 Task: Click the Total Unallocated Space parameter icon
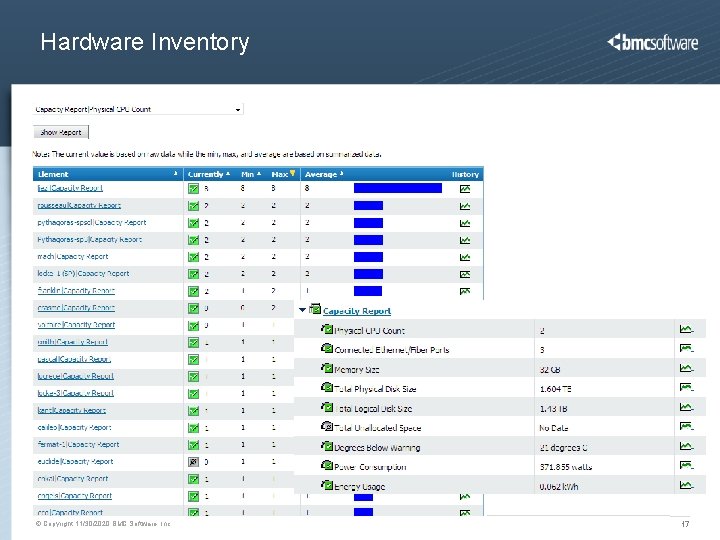[x=327, y=426]
